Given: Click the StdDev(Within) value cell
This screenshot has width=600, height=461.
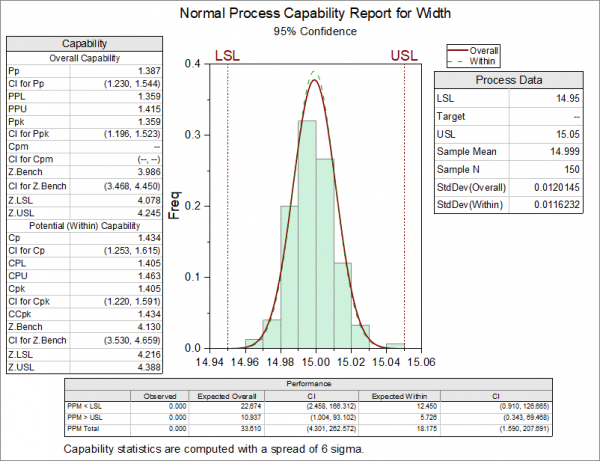Looking at the screenshot, I should [546, 205].
